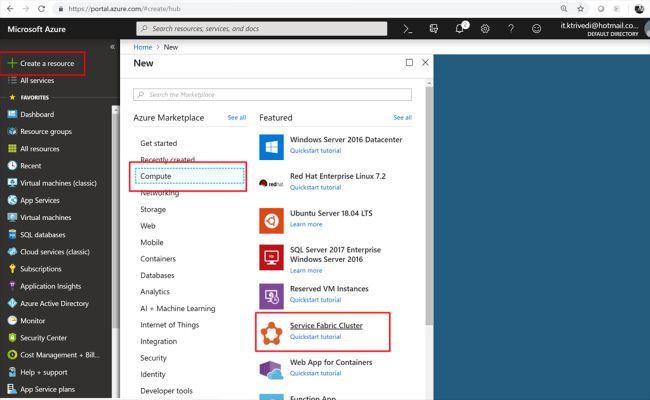Click the Virtual machines (classic) icon
Screen dimensions: 650x400
12,183
